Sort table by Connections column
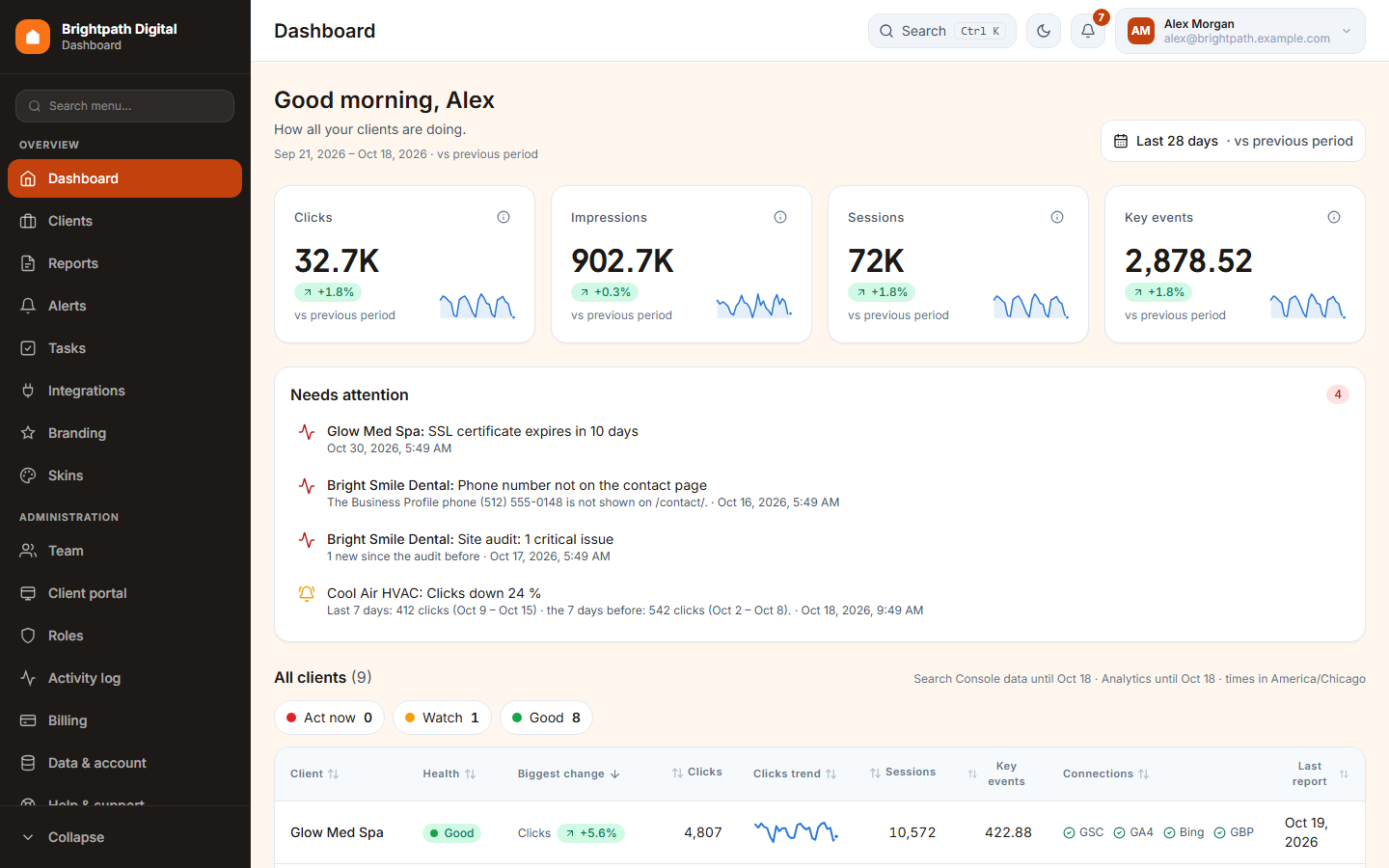The image size is (1389, 868). (1106, 773)
